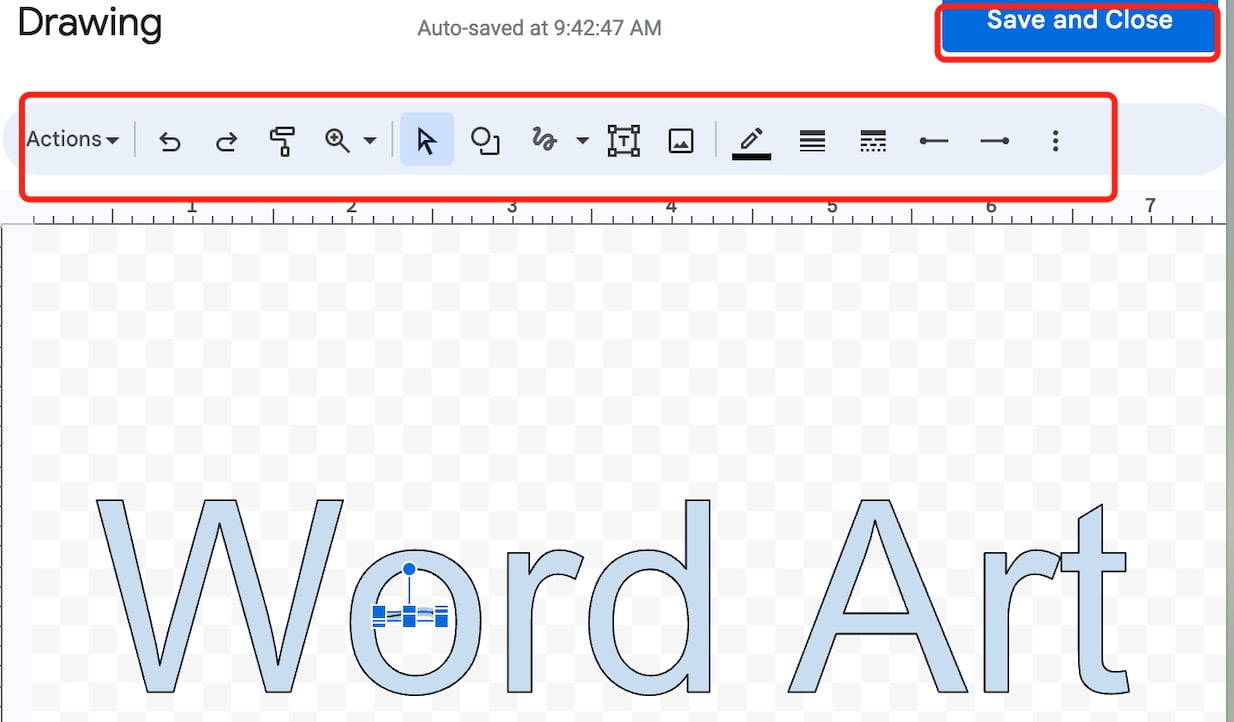Open the Border color pencil swatch
This screenshot has height=722, width=1234.
(x=752, y=141)
